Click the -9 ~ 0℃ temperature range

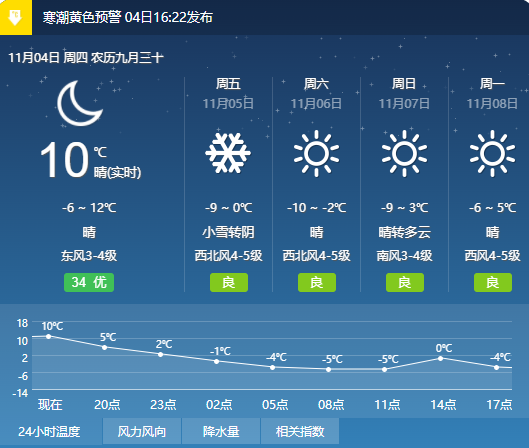coord(228,208)
